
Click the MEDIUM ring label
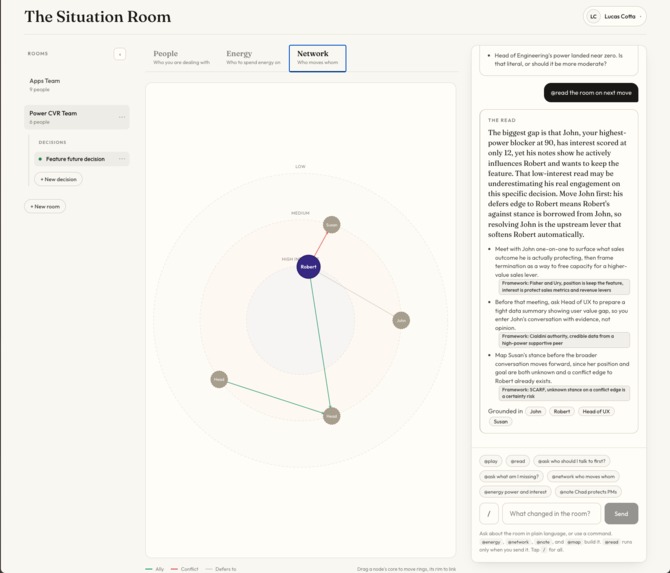tap(300, 213)
